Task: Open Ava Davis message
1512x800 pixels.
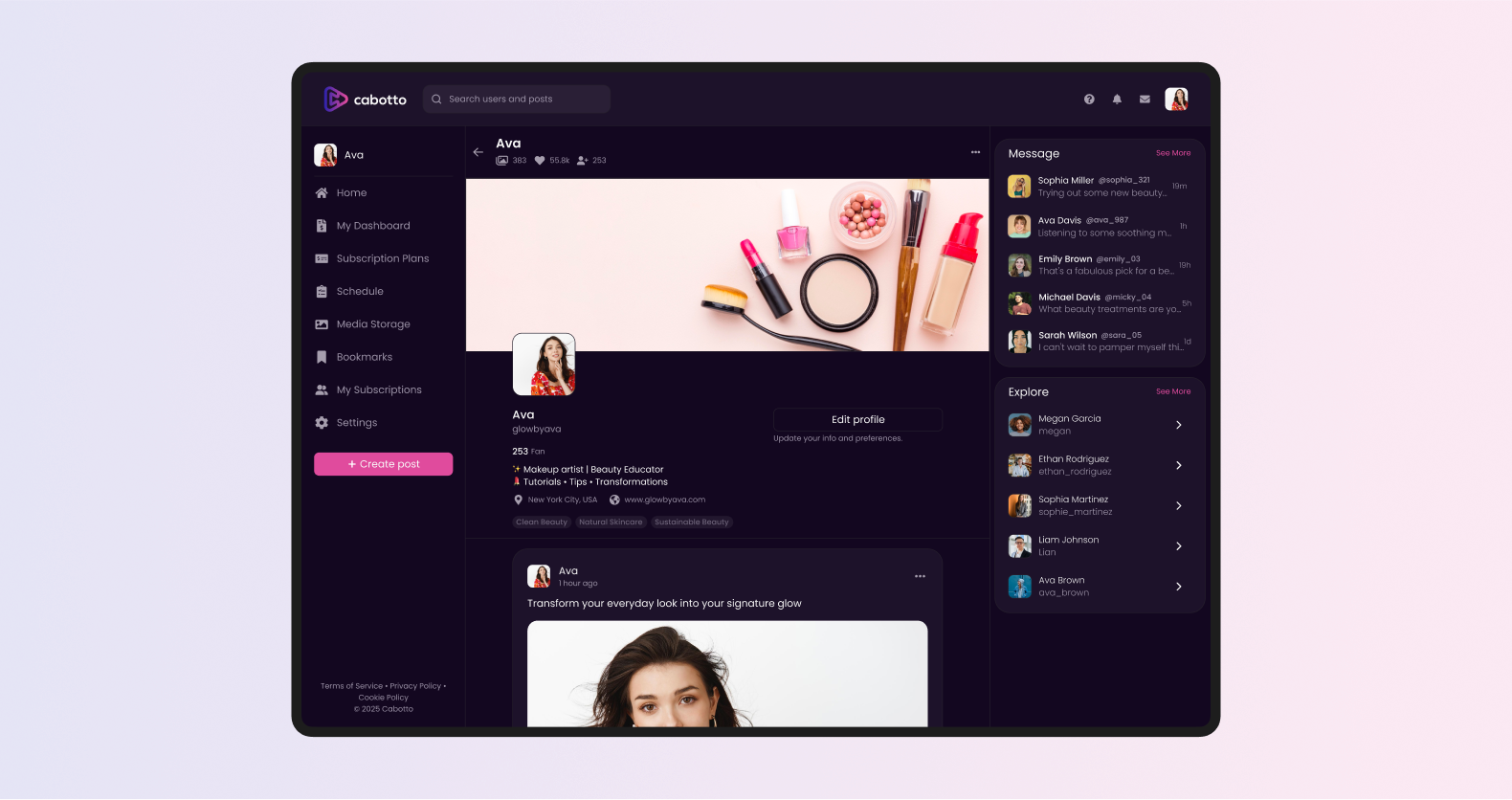Action: [1099, 227]
